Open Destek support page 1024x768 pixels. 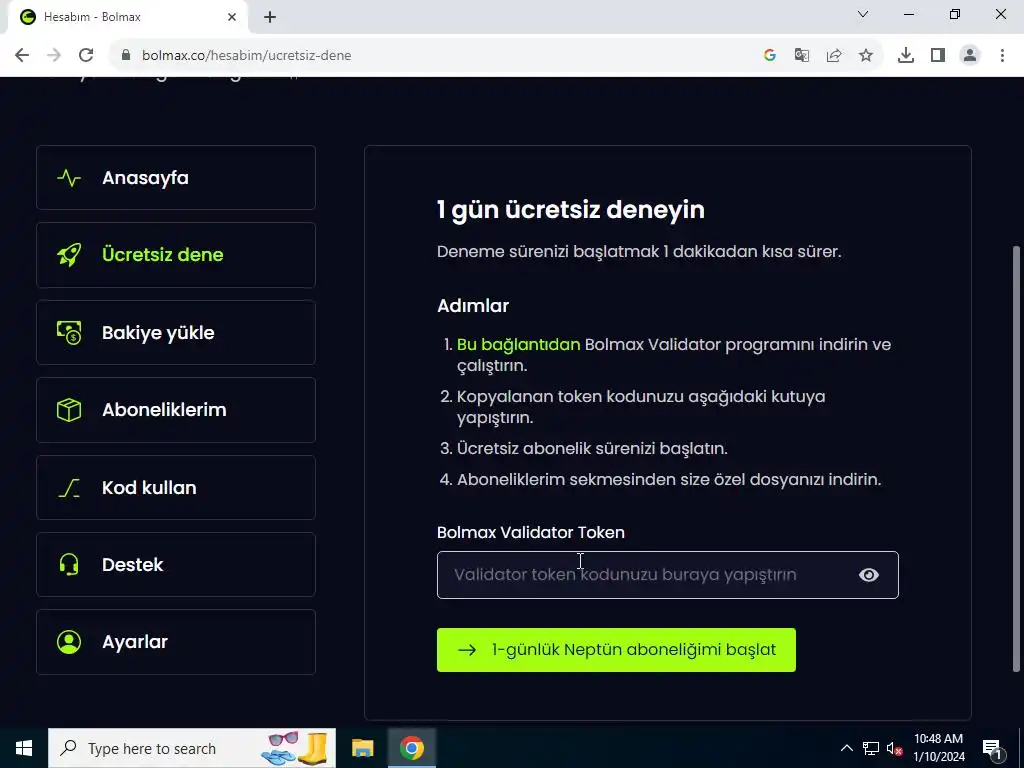[x=176, y=565]
